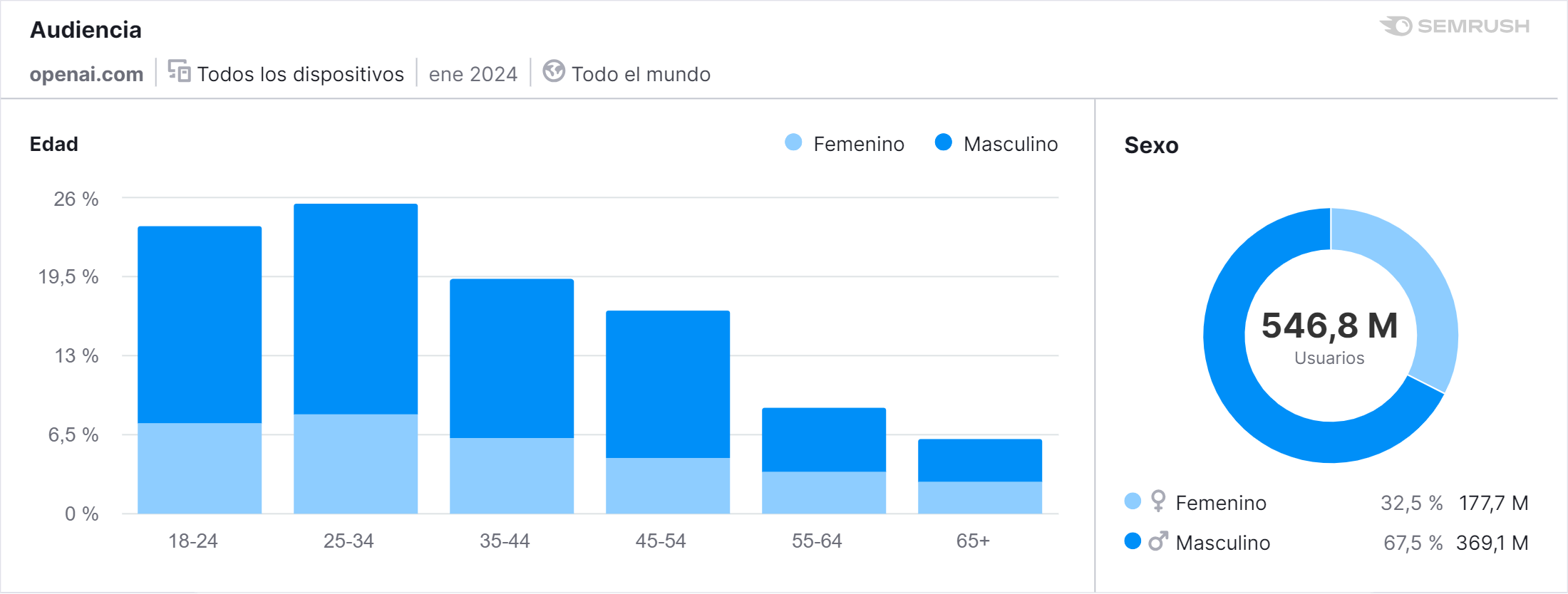Click the dark blue Masculino dot in Sexo legend
Screen dimensions: 1568x594
(x=1133, y=541)
